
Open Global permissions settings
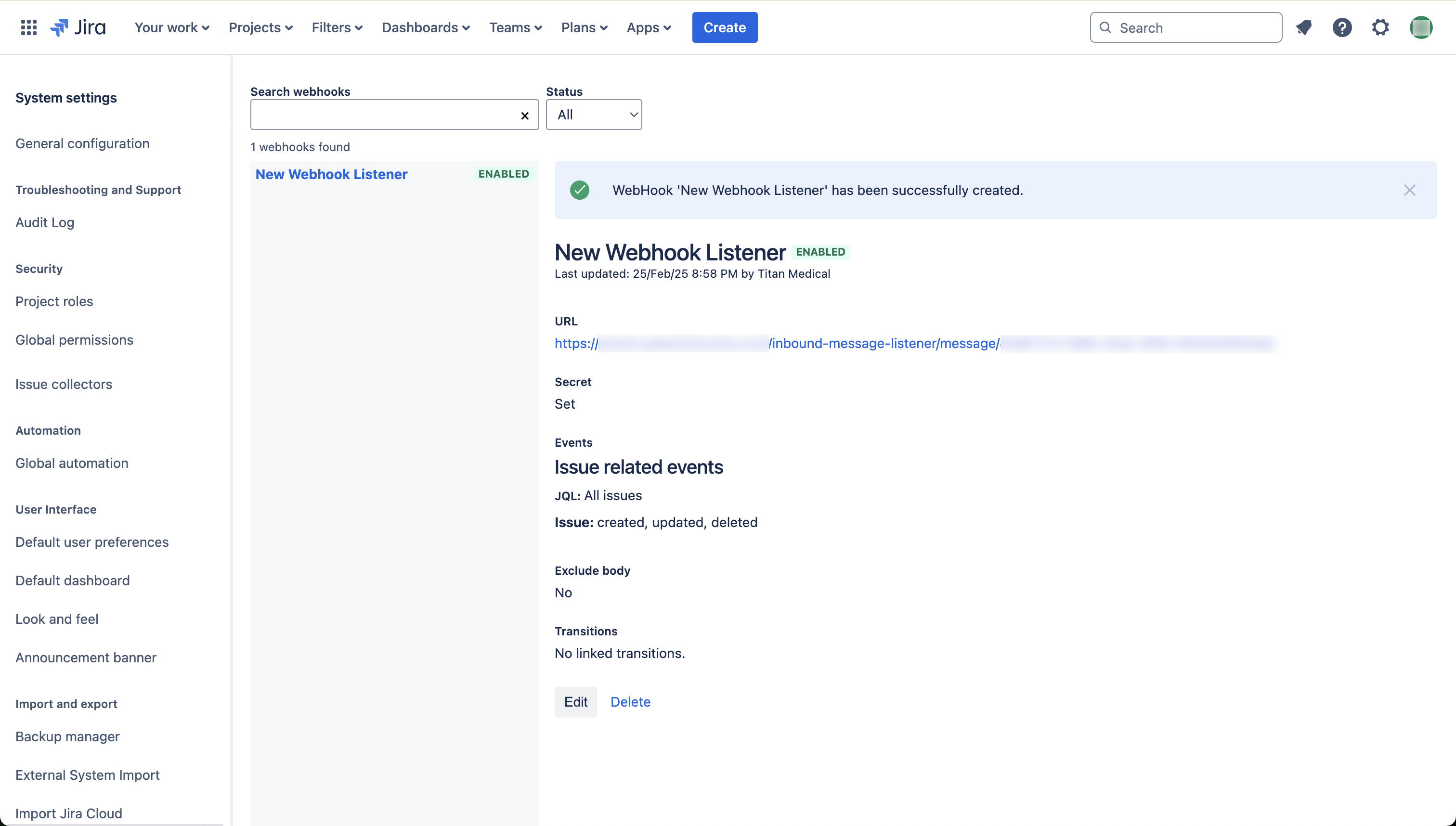(74, 340)
